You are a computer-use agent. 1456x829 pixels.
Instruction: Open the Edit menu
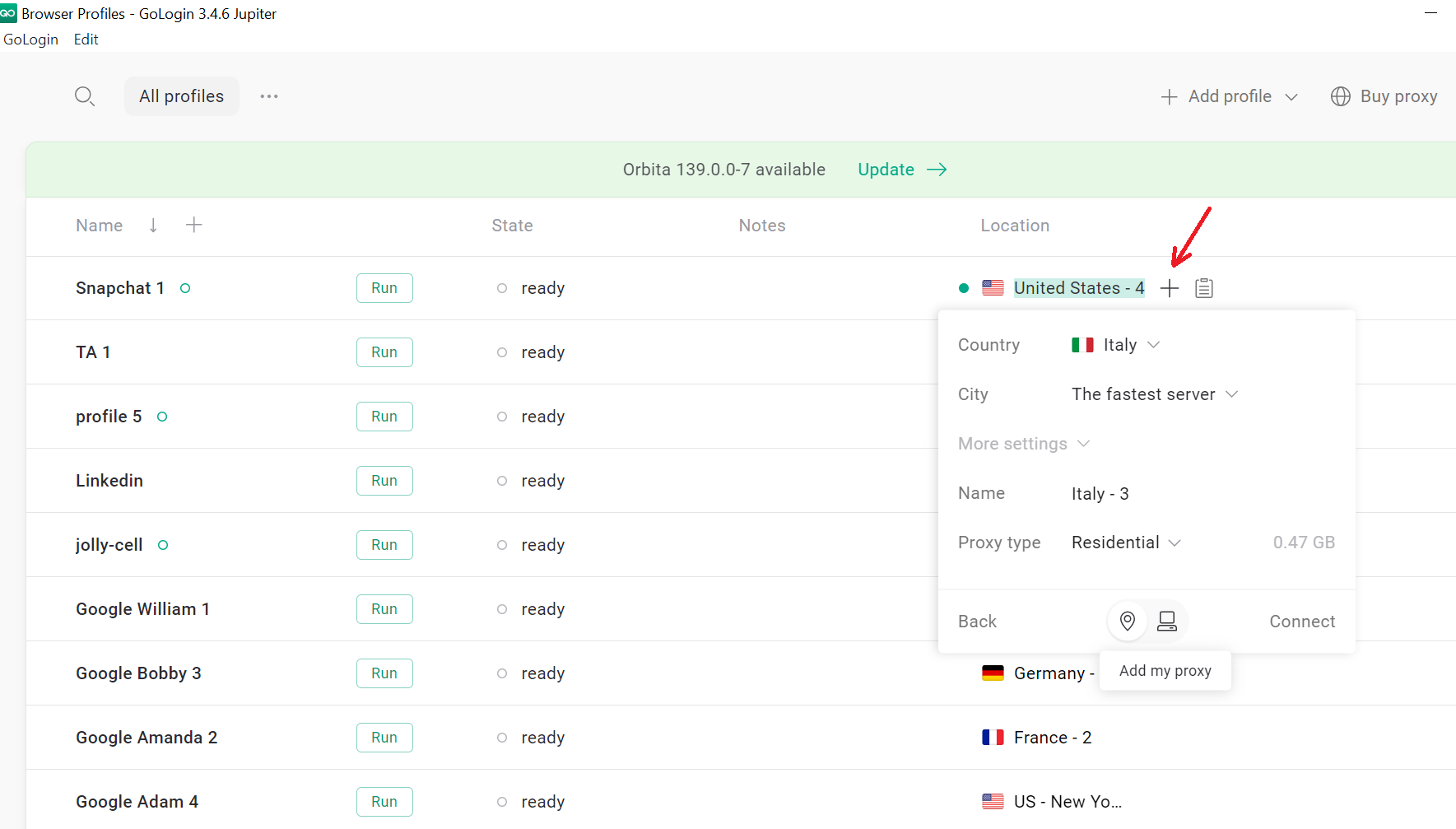tap(86, 40)
